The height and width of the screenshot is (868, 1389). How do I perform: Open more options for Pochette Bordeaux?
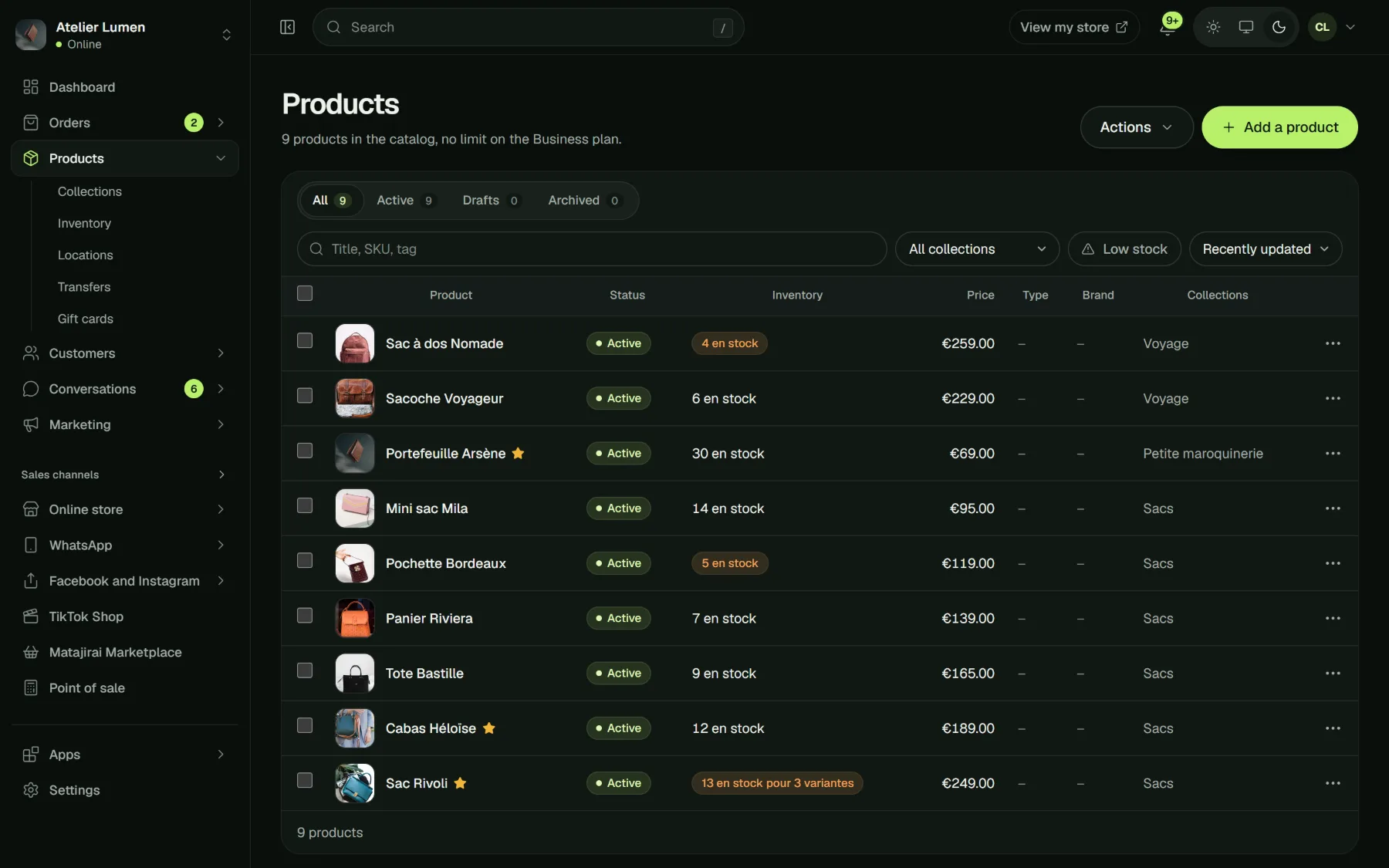(1333, 563)
